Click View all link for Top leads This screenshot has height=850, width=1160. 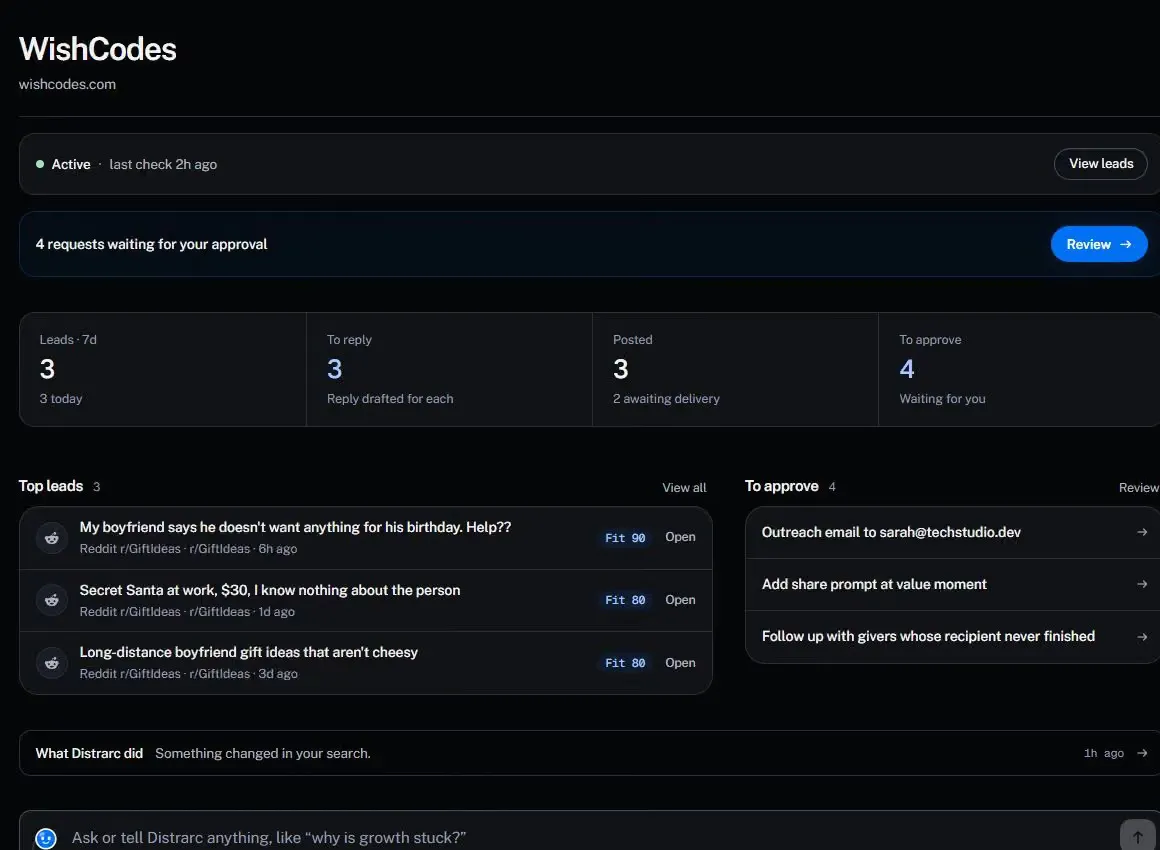pyautogui.click(x=684, y=488)
